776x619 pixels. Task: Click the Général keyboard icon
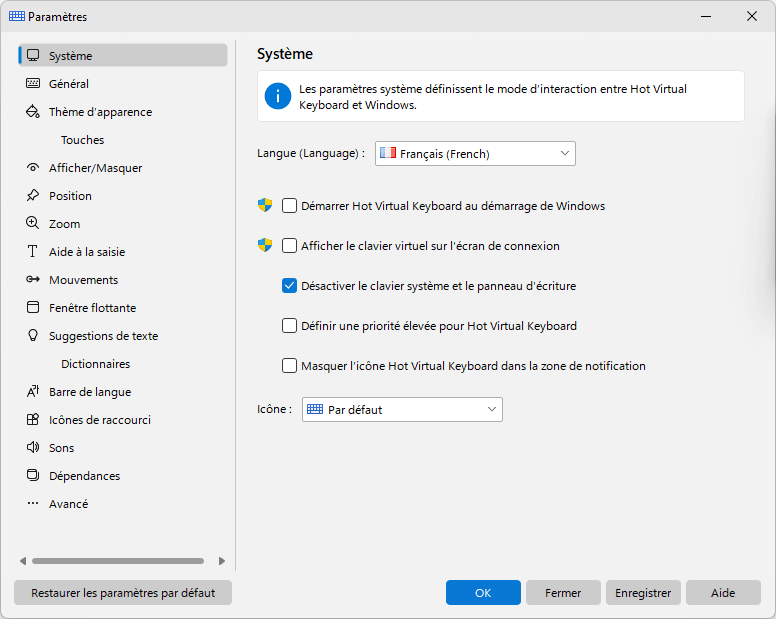[x=33, y=84]
